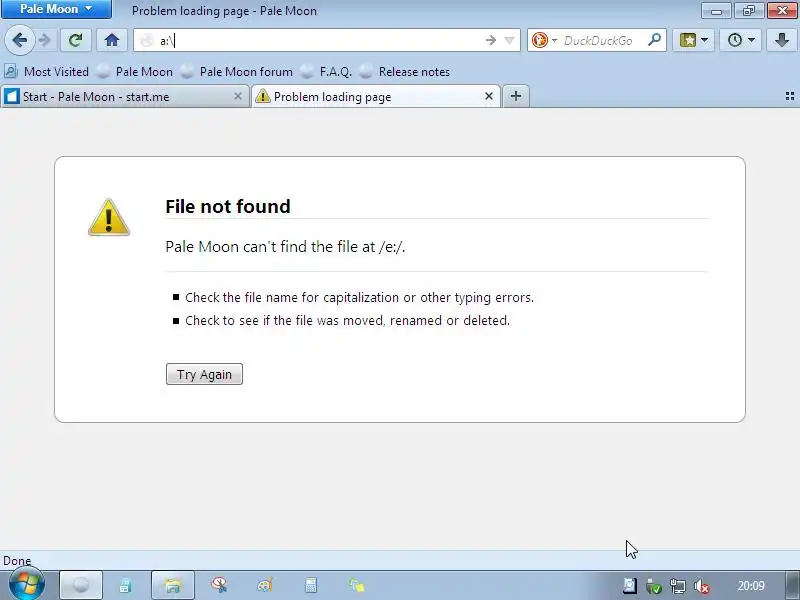Open the DuckDuckGo search engine selector
Image resolution: width=800 pixels, height=600 pixels.
tap(544, 40)
